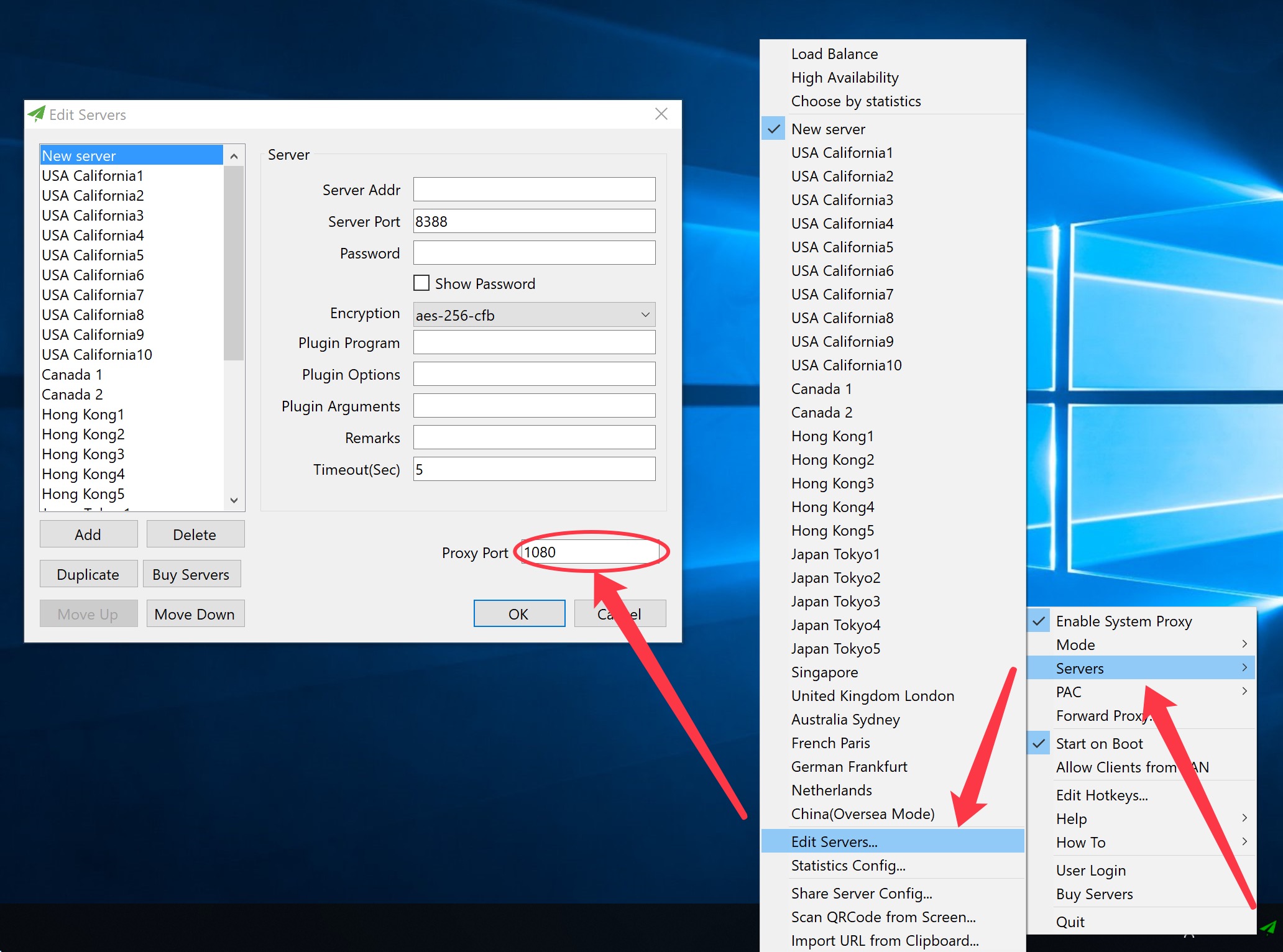Select Edit Servers... menu entry
1283x952 pixels.
tap(834, 841)
